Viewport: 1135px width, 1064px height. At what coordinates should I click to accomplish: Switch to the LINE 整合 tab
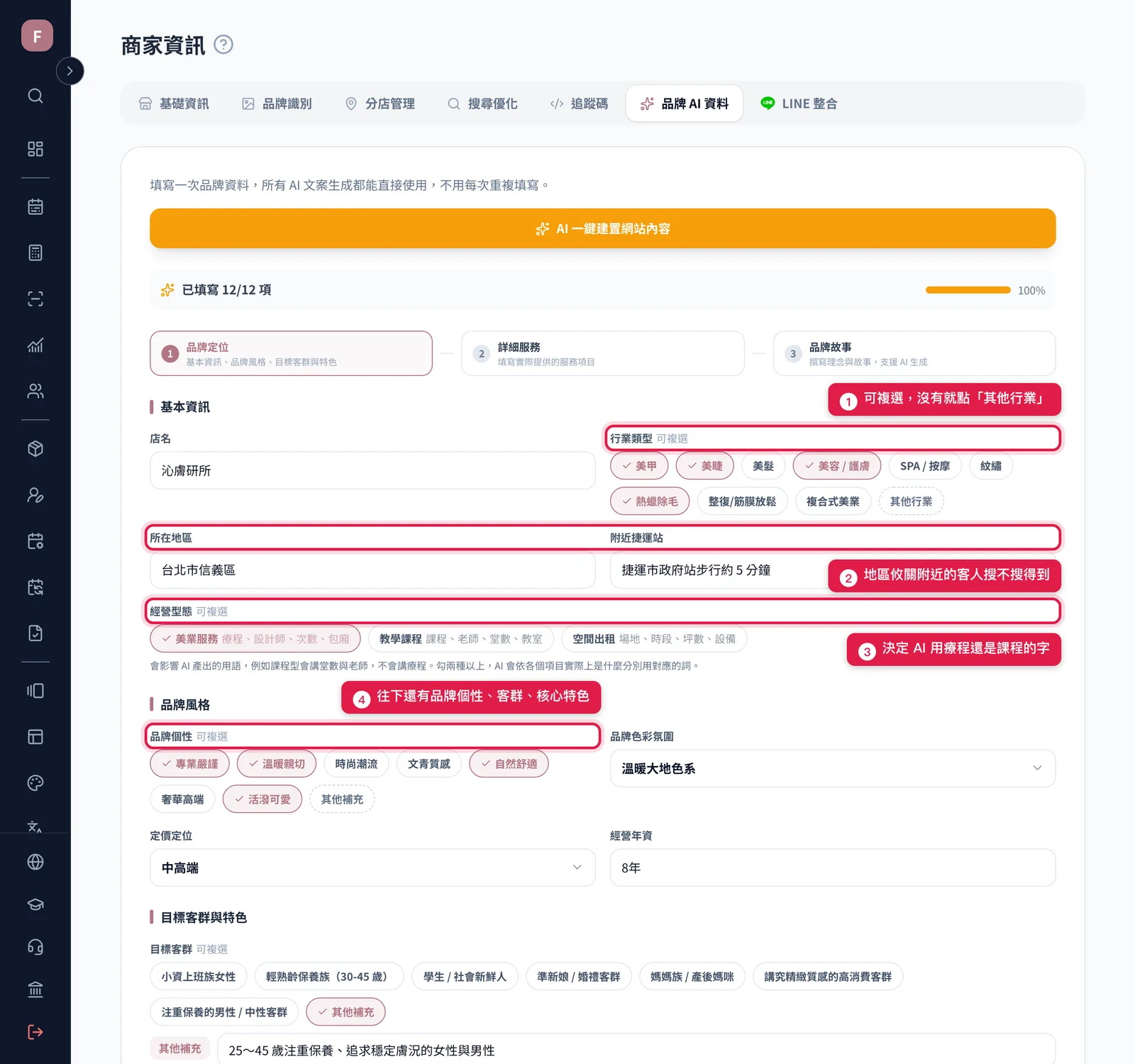click(799, 104)
